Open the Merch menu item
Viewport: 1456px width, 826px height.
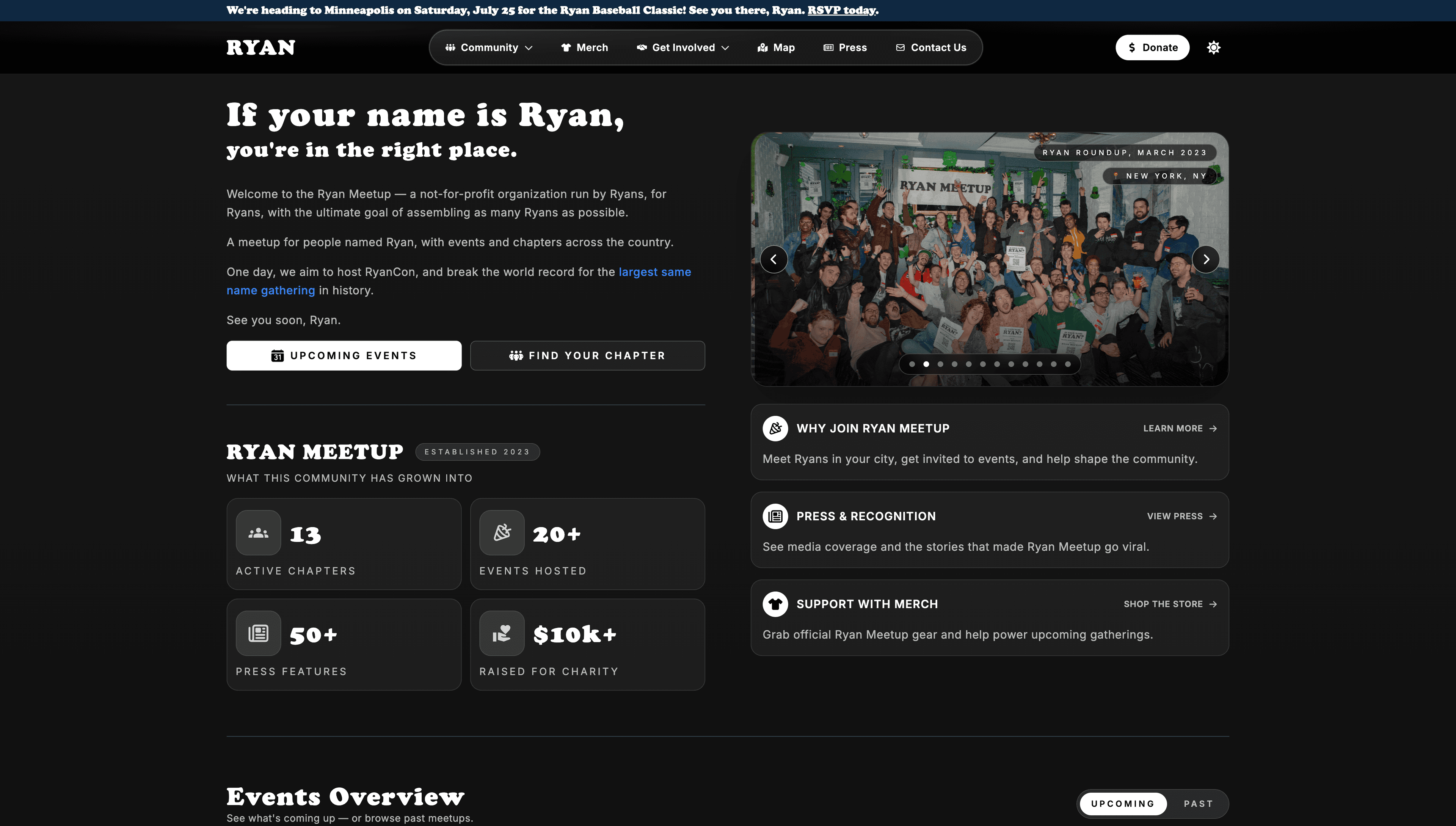tap(584, 47)
